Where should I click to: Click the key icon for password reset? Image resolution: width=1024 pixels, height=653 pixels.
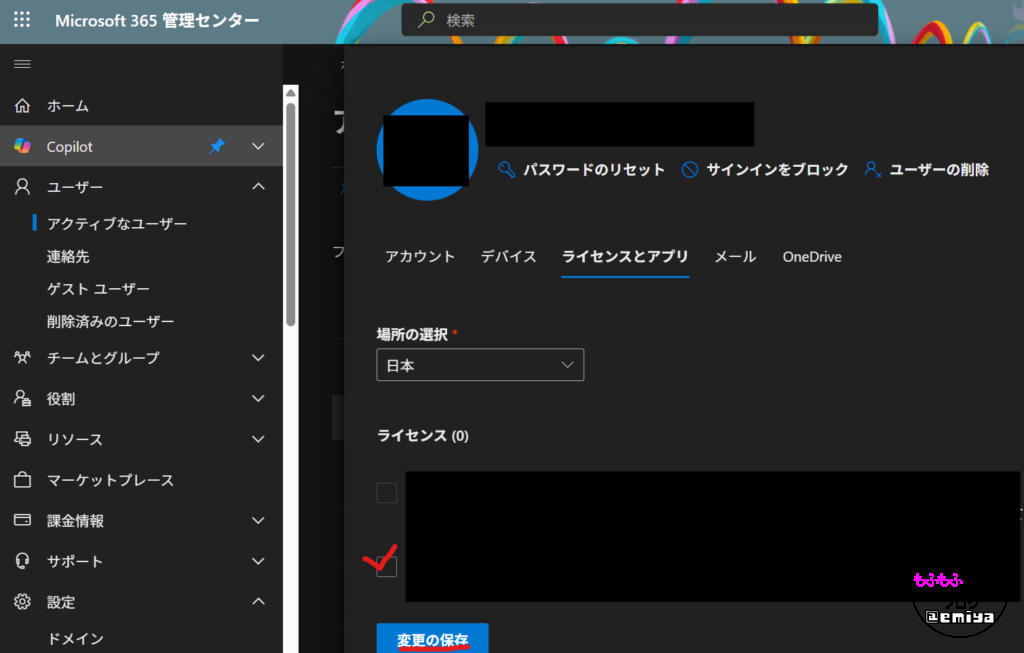507,170
